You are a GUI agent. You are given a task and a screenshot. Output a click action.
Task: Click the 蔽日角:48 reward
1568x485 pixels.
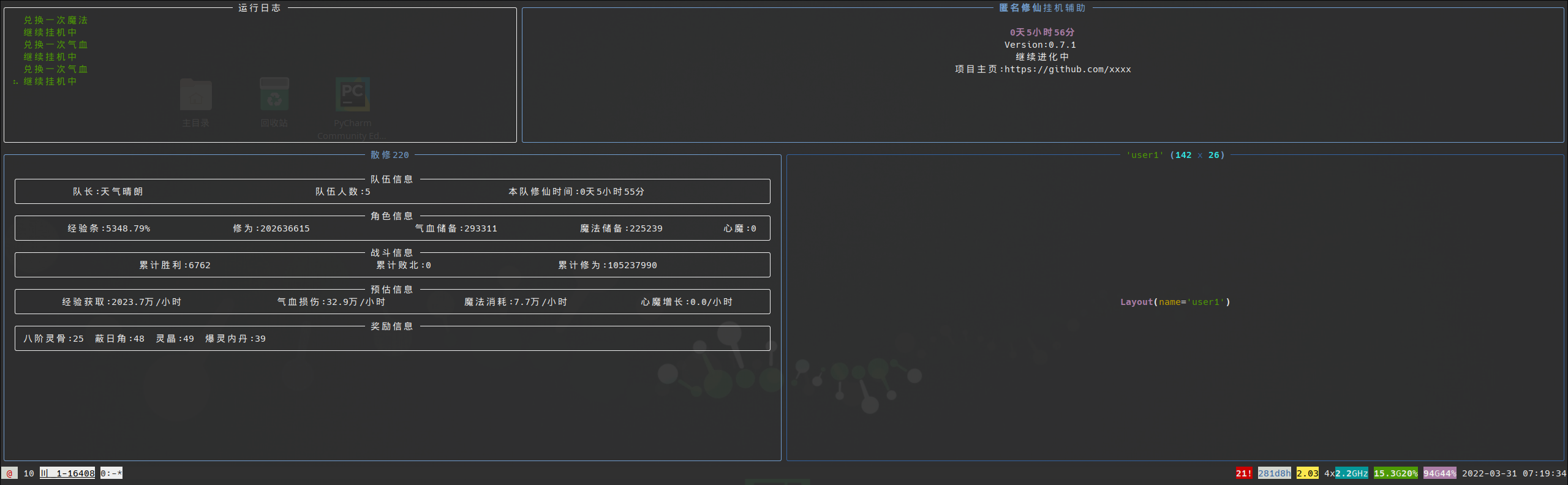(120, 339)
